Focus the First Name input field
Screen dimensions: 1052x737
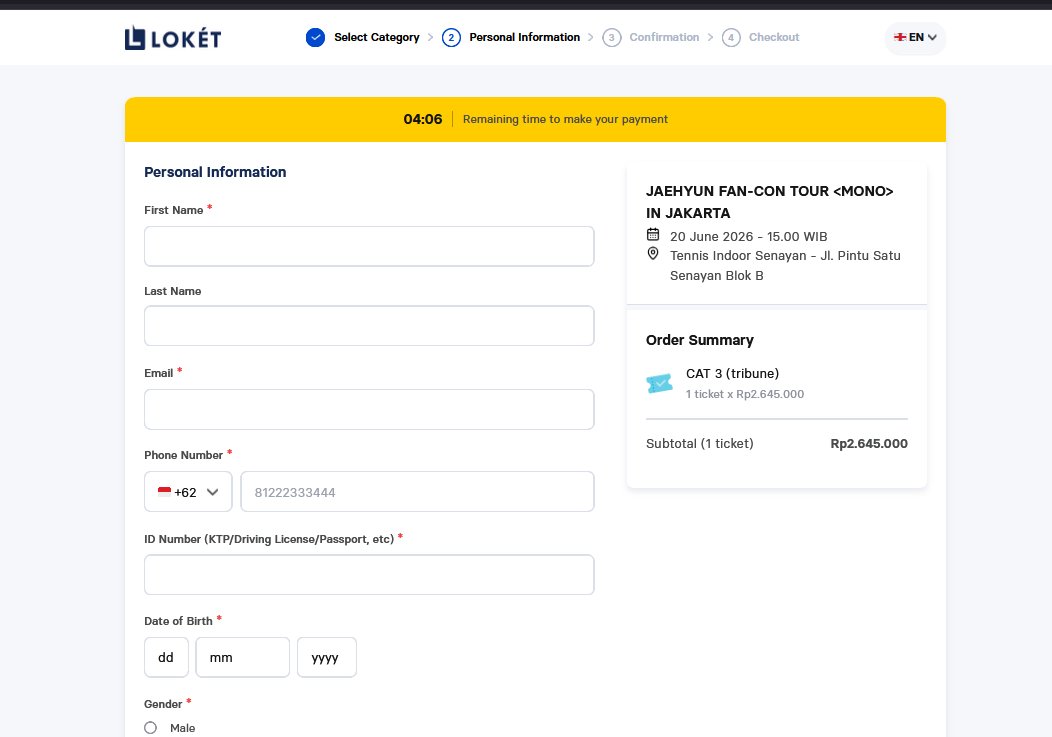tap(369, 246)
